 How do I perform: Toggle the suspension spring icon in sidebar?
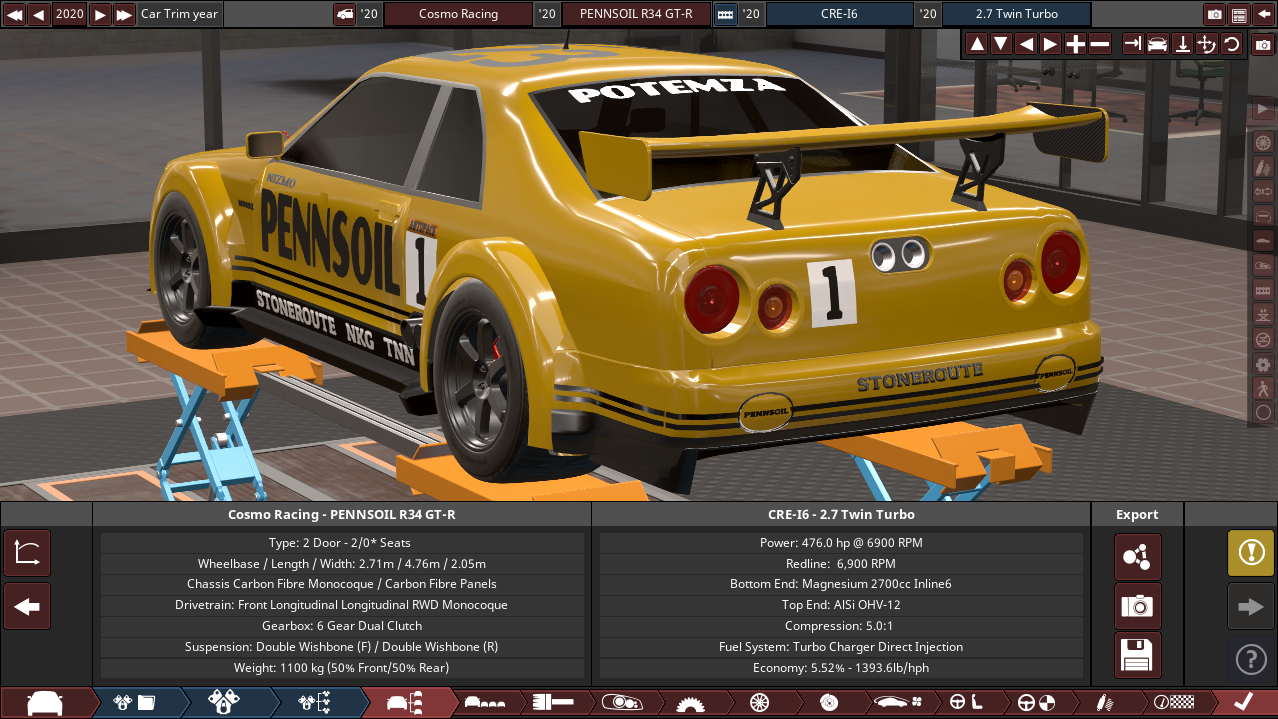(1263, 167)
